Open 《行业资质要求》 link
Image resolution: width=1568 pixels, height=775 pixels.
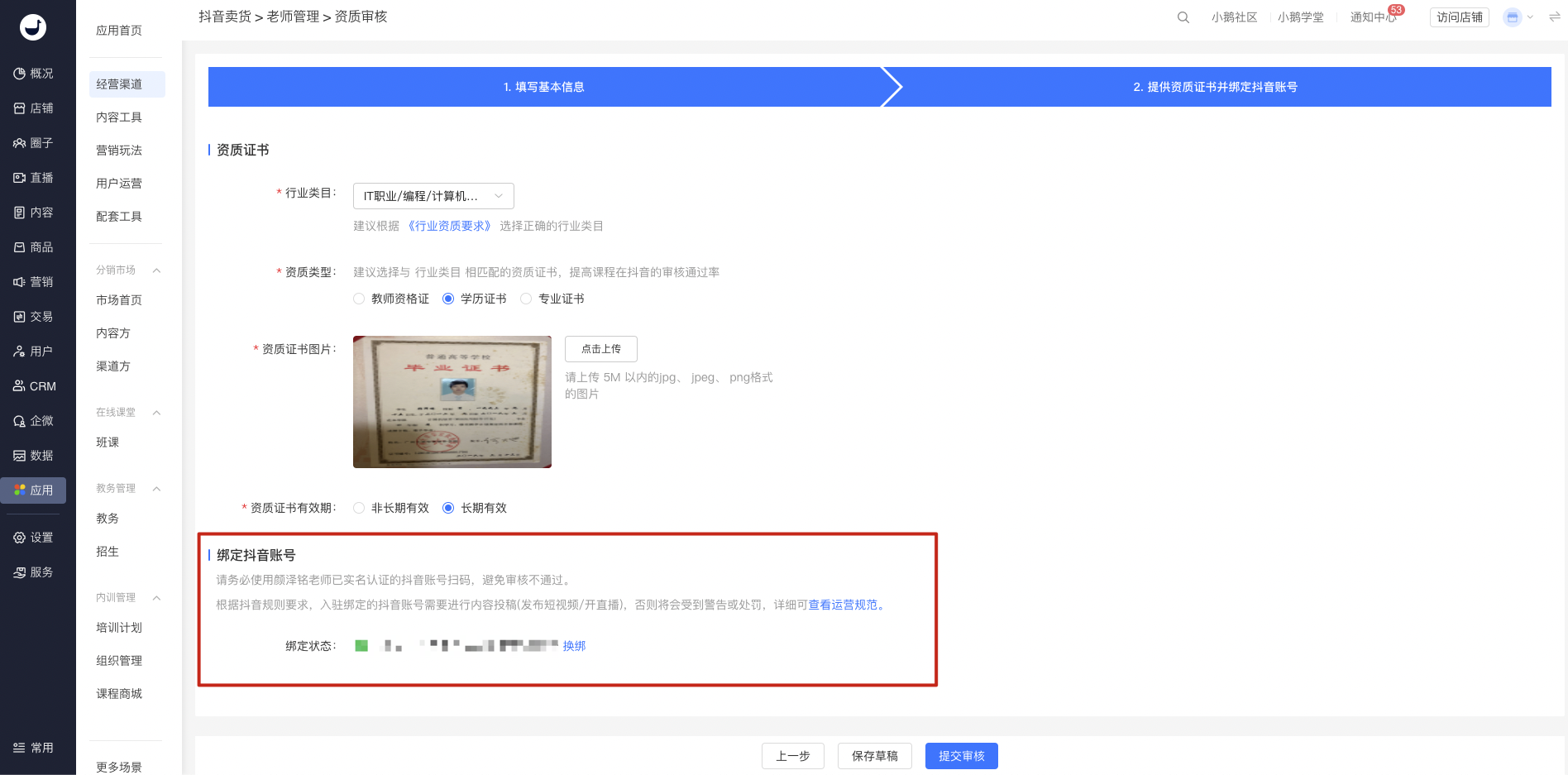pos(449,226)
